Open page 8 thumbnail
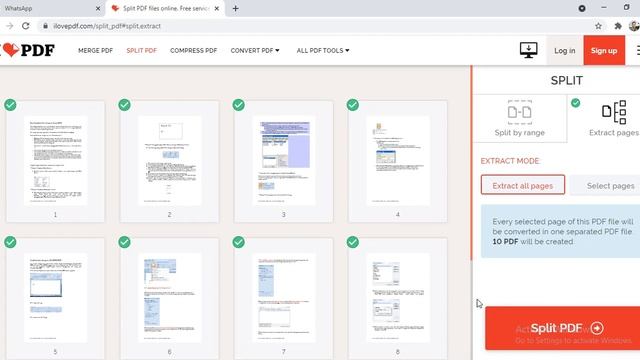 pos(398,298)
